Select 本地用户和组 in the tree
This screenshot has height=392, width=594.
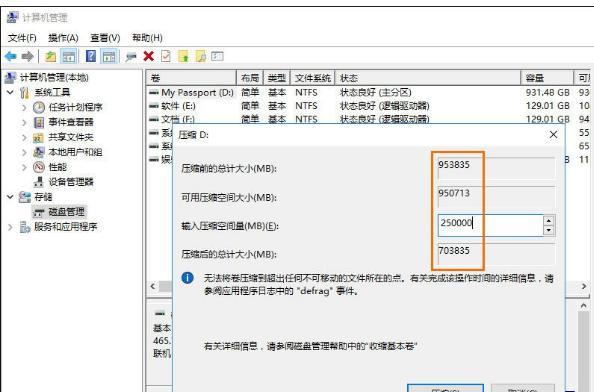pos(75,152)
